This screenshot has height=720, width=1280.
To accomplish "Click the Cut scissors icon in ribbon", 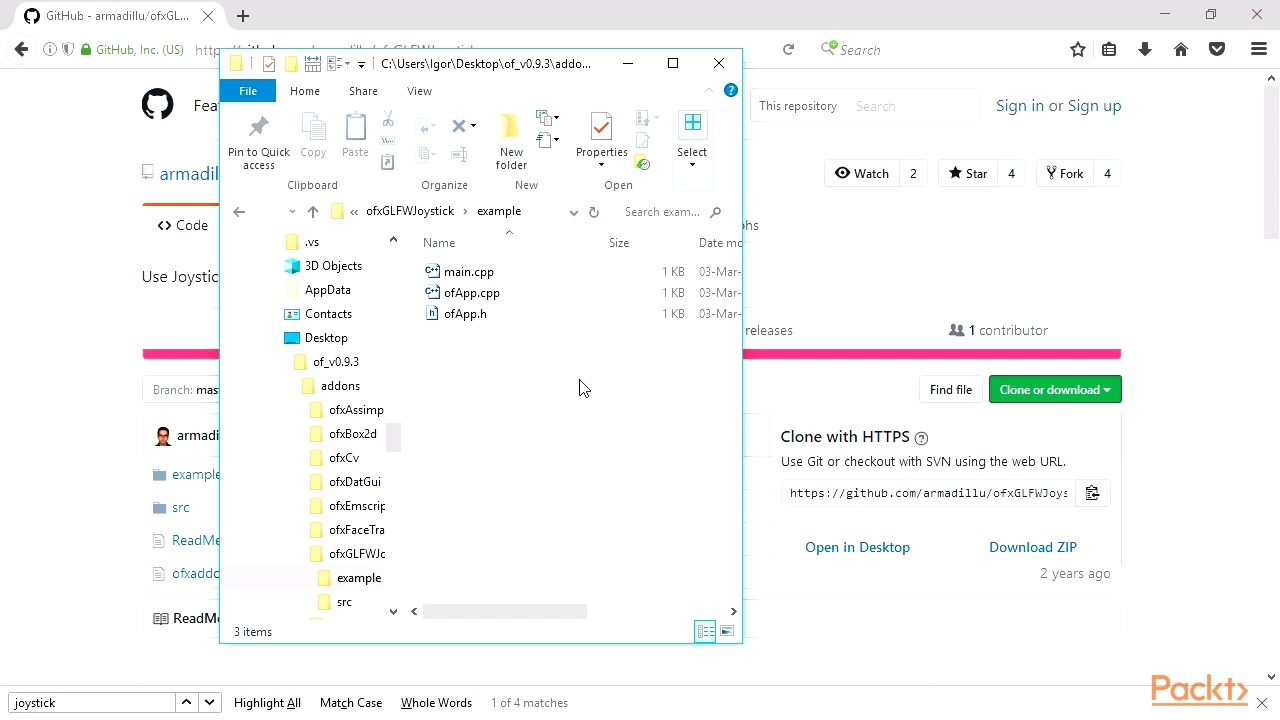I will [x=388, y=120].
